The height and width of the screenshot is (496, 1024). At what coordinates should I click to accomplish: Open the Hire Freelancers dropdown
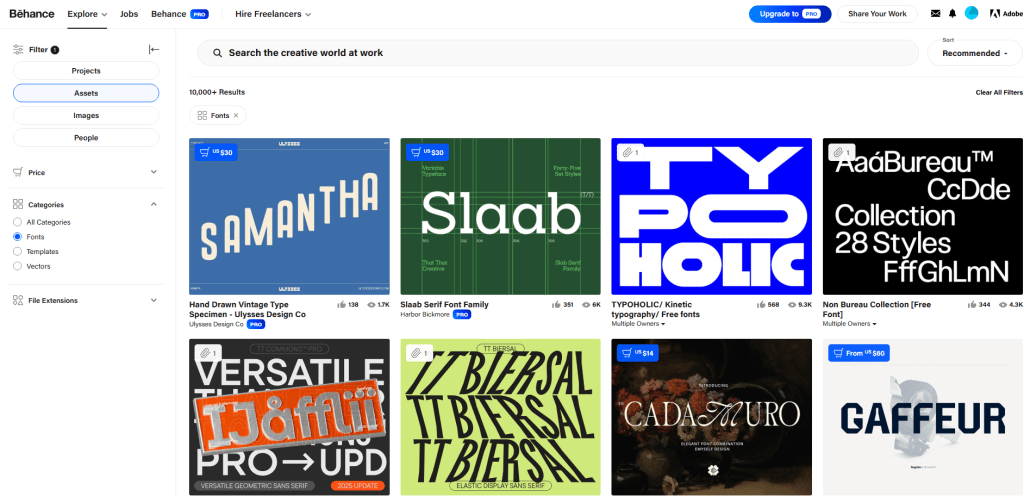273,14
